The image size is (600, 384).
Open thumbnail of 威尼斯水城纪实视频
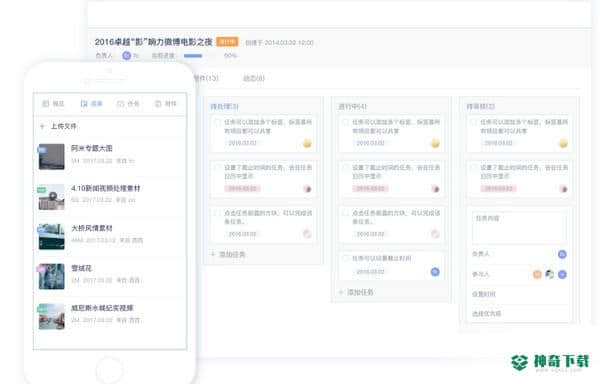pos(51,316)
